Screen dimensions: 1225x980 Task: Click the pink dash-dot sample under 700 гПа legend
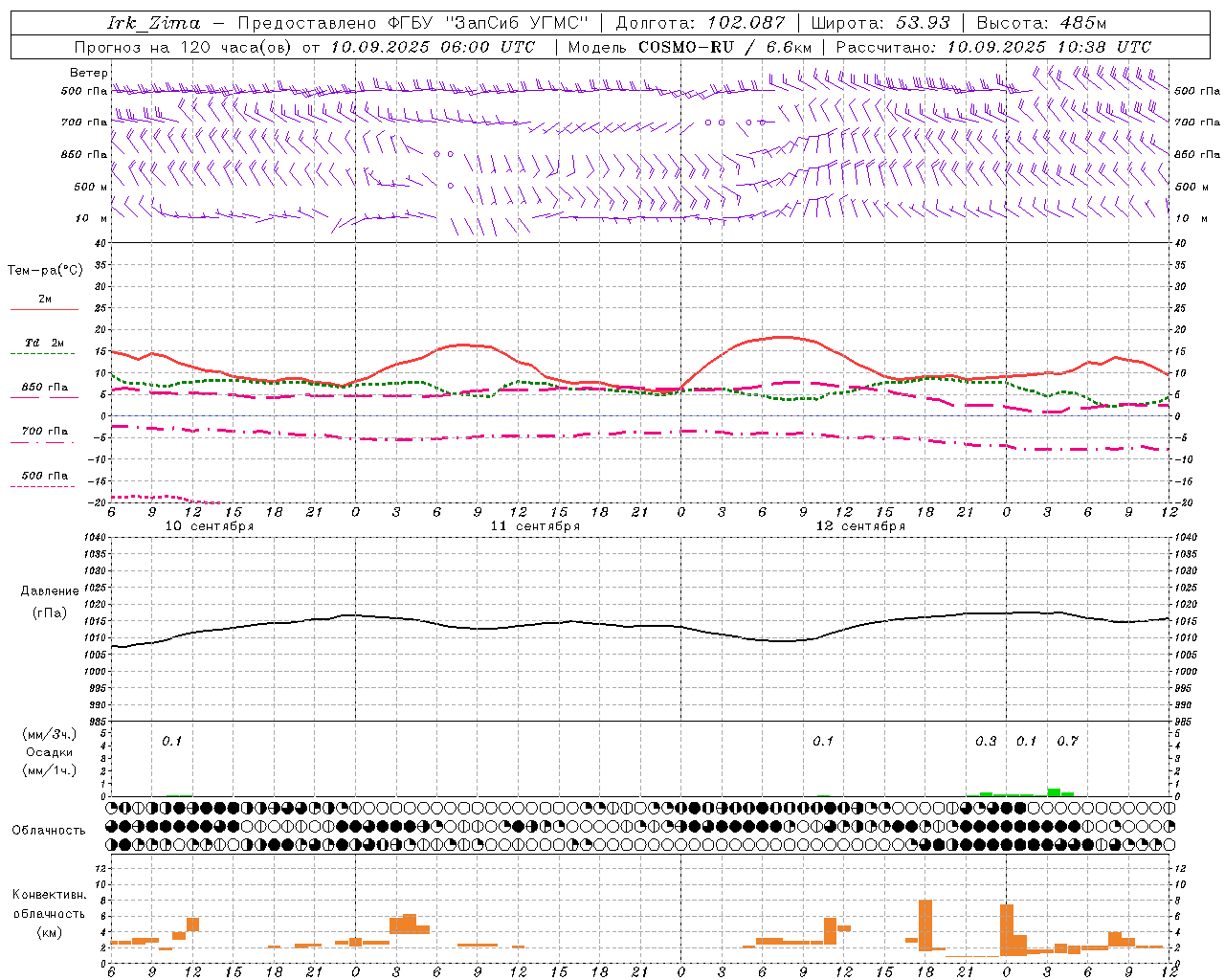tap(43, 442)
